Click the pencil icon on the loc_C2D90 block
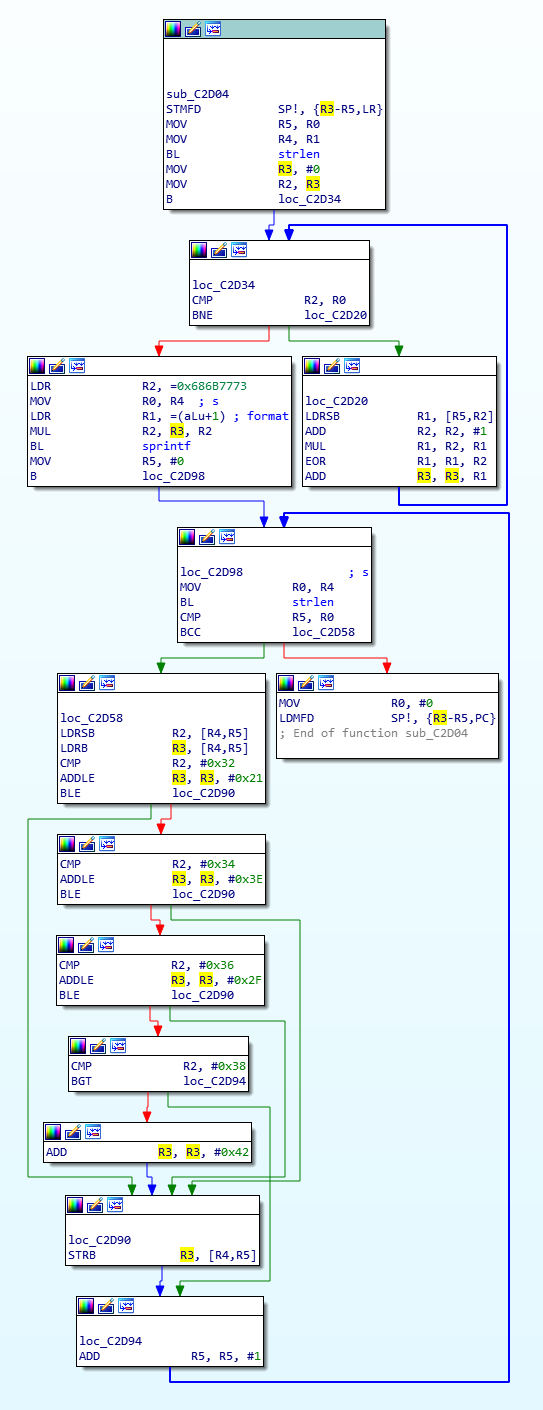The image size is (543, 1410). 95,1205
